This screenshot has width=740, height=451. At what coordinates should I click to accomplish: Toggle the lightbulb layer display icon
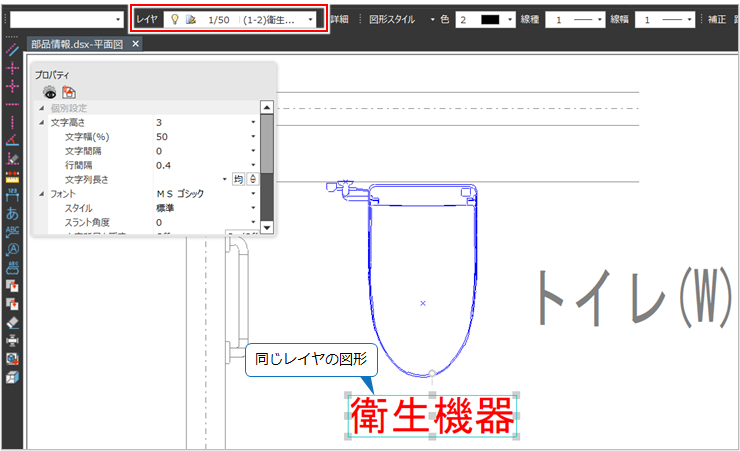click(174, 19)
